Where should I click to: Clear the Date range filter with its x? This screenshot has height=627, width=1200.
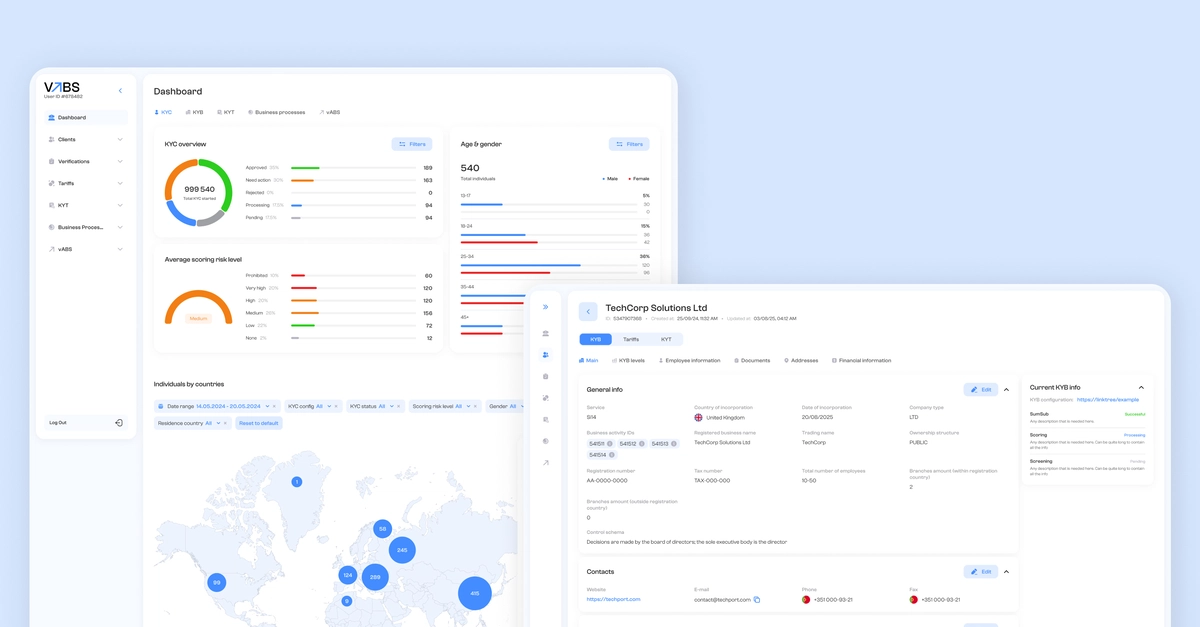(x=275, y=407)
